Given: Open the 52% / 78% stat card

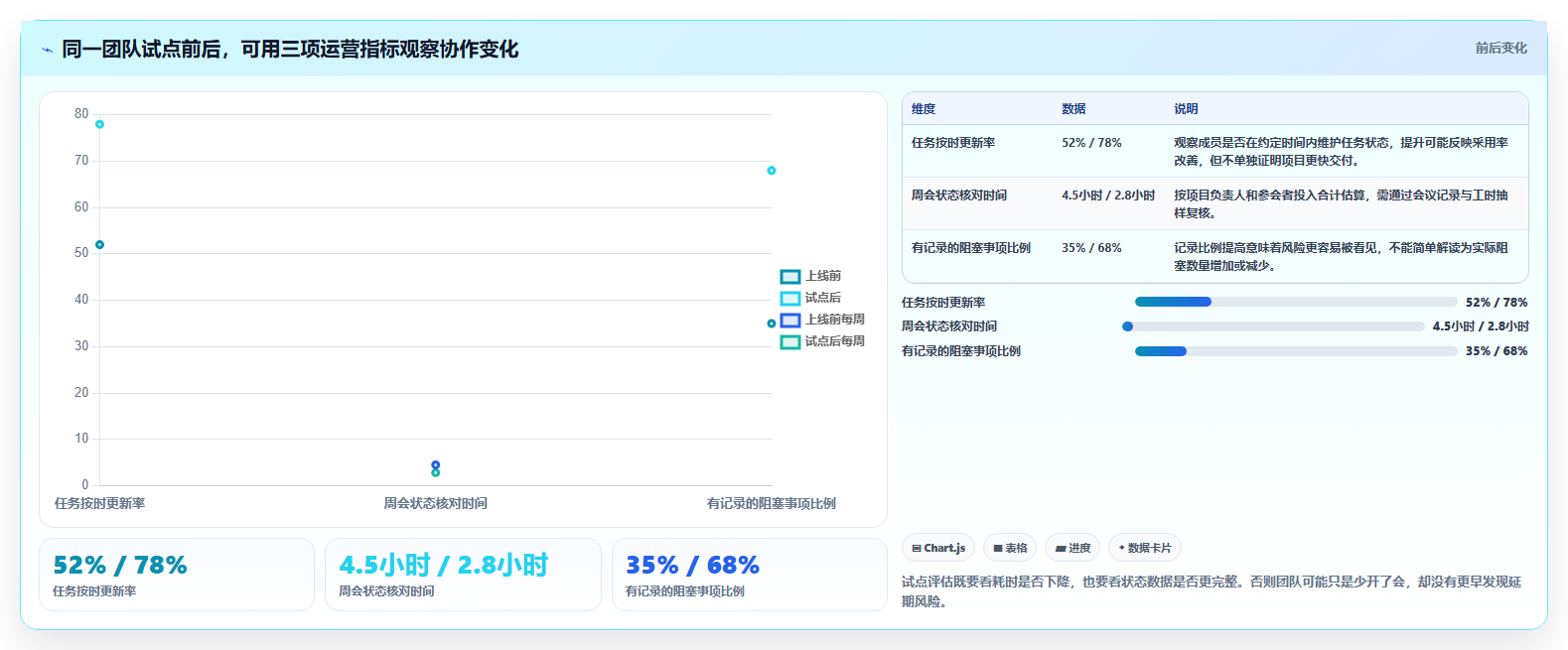Looking at the screenshot, I should pos(177,575).
